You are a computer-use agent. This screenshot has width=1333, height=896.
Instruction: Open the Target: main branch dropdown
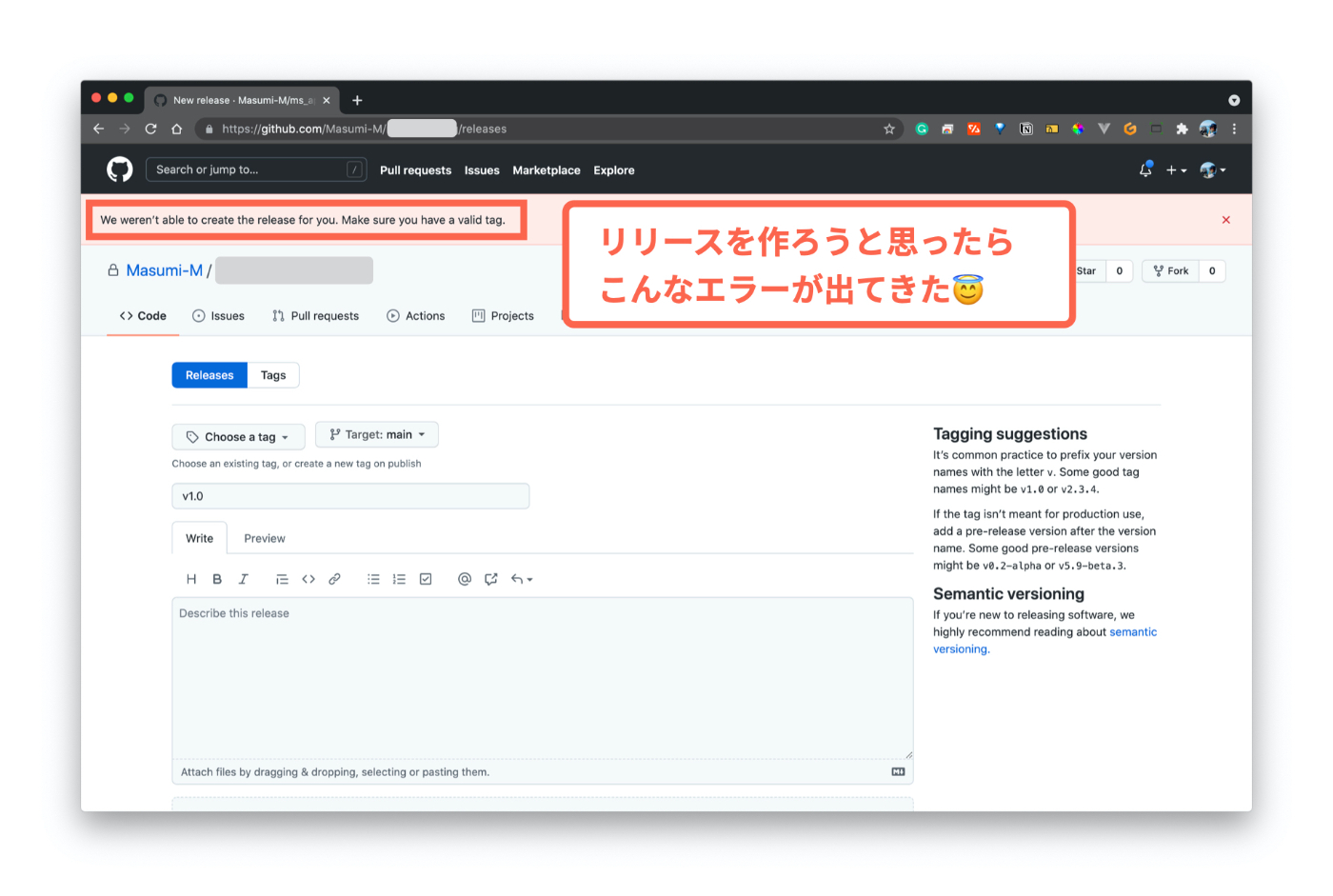(x=377, y=434)
